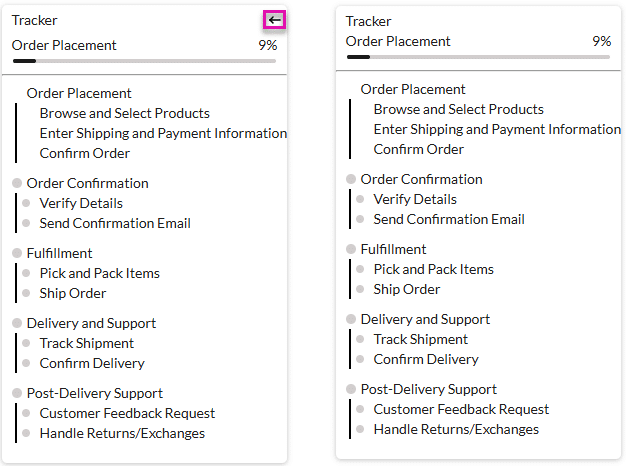Click the dot beside Ship Order in left tracker
This screenshot has height=466, width=626.
click(x=26, y=293)
